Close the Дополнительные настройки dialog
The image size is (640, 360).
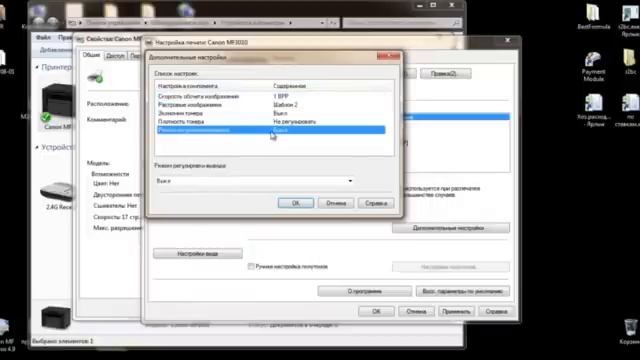[388, 56]
